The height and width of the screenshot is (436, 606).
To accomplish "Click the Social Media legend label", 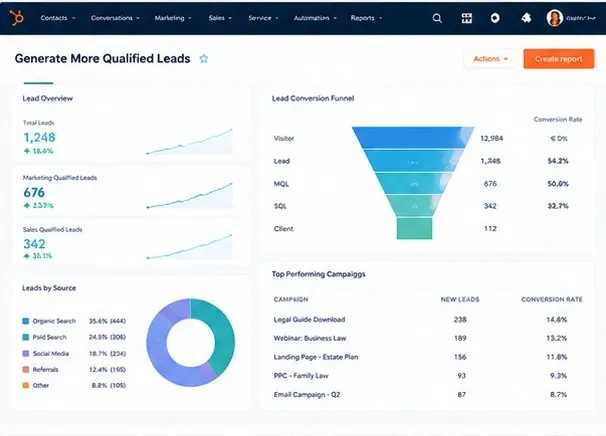I will pyautogui.click(x=51, y=353).
